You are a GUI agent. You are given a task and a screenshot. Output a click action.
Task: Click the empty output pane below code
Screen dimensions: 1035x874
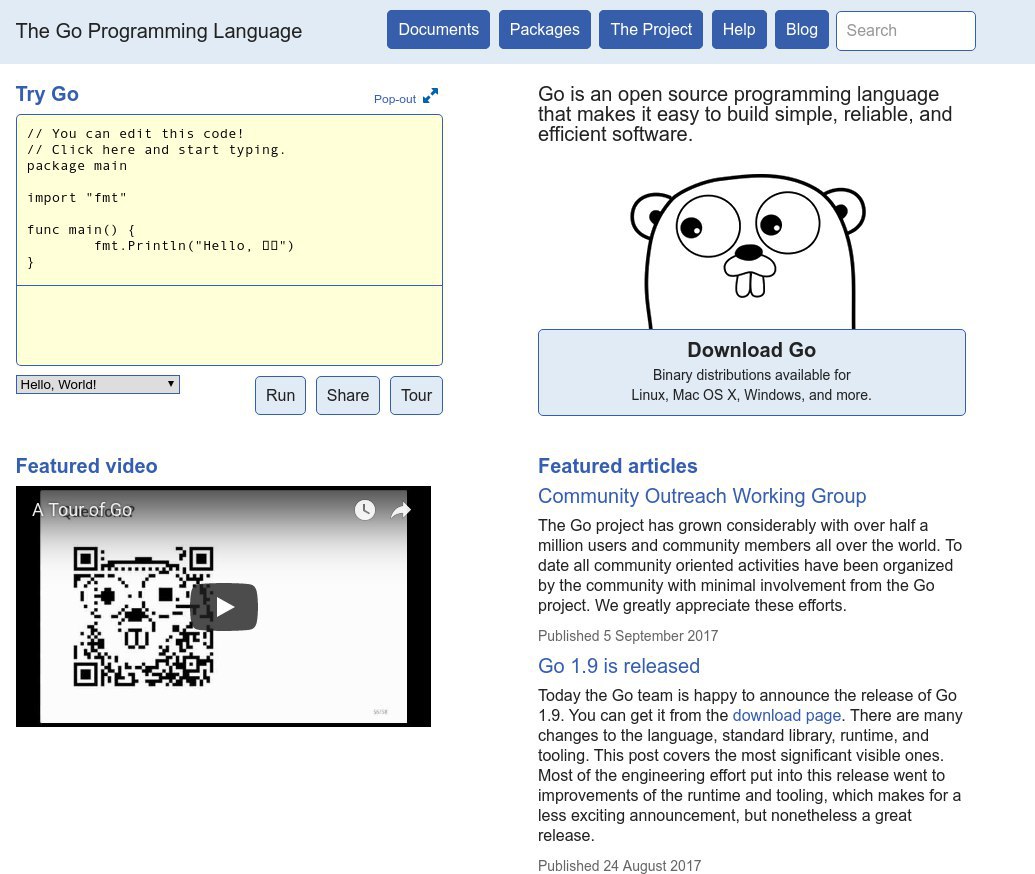point(229,325)
